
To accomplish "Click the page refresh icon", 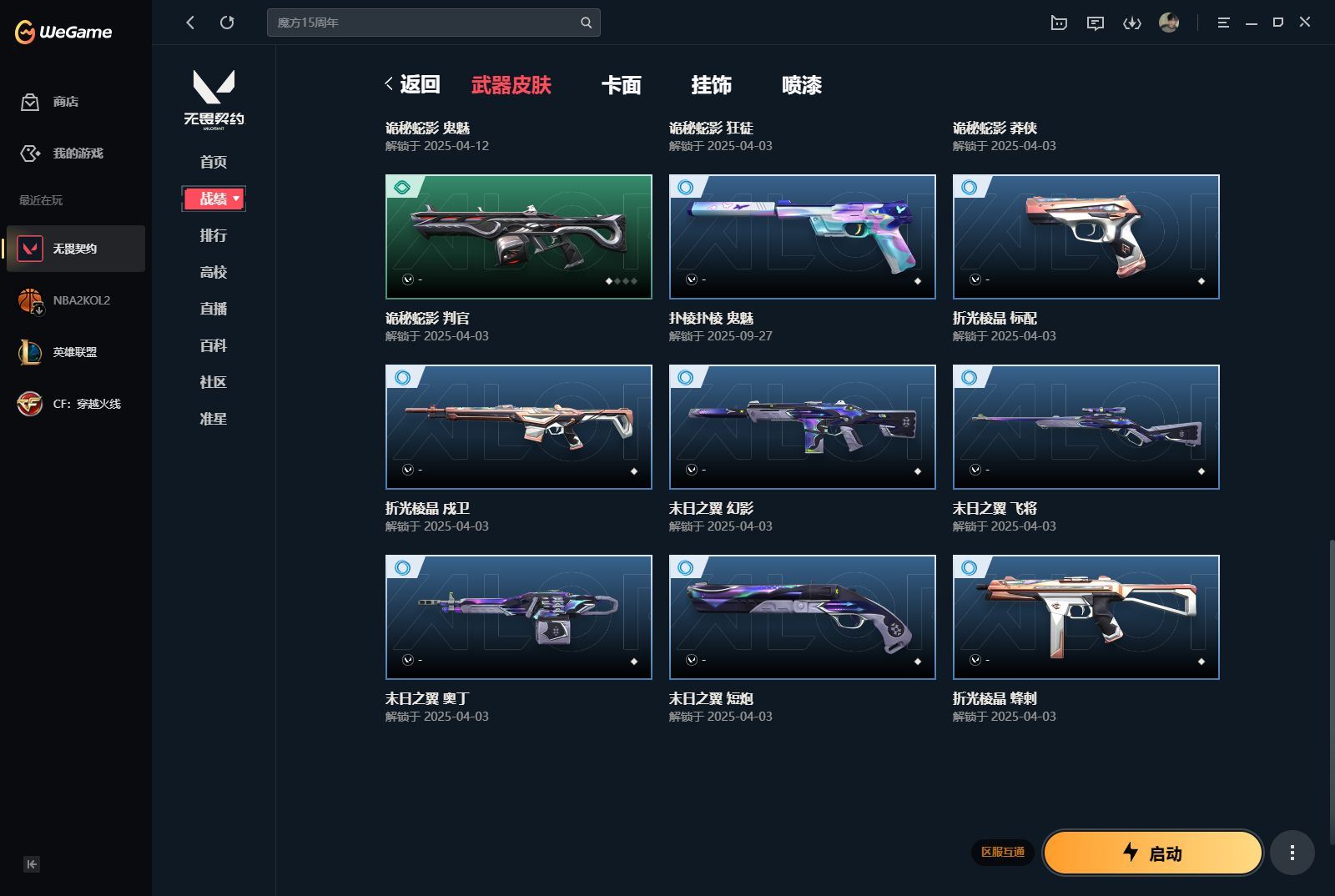I will [x=227, y=23].
